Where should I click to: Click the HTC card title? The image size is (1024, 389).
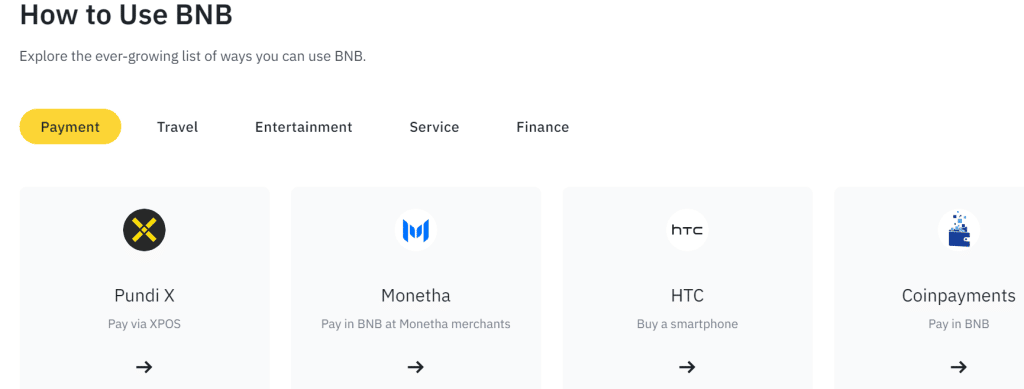[687, 296]
